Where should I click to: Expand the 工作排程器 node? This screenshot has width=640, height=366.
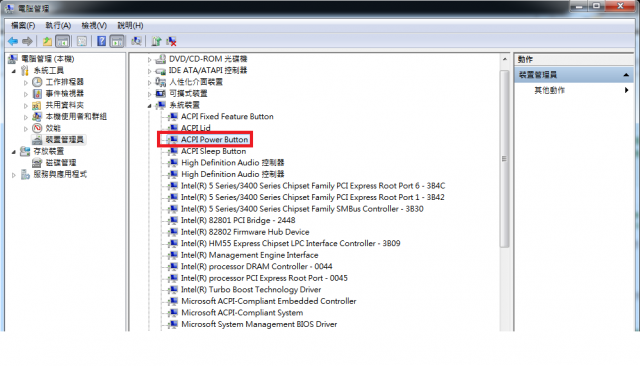tap(26, 83)
